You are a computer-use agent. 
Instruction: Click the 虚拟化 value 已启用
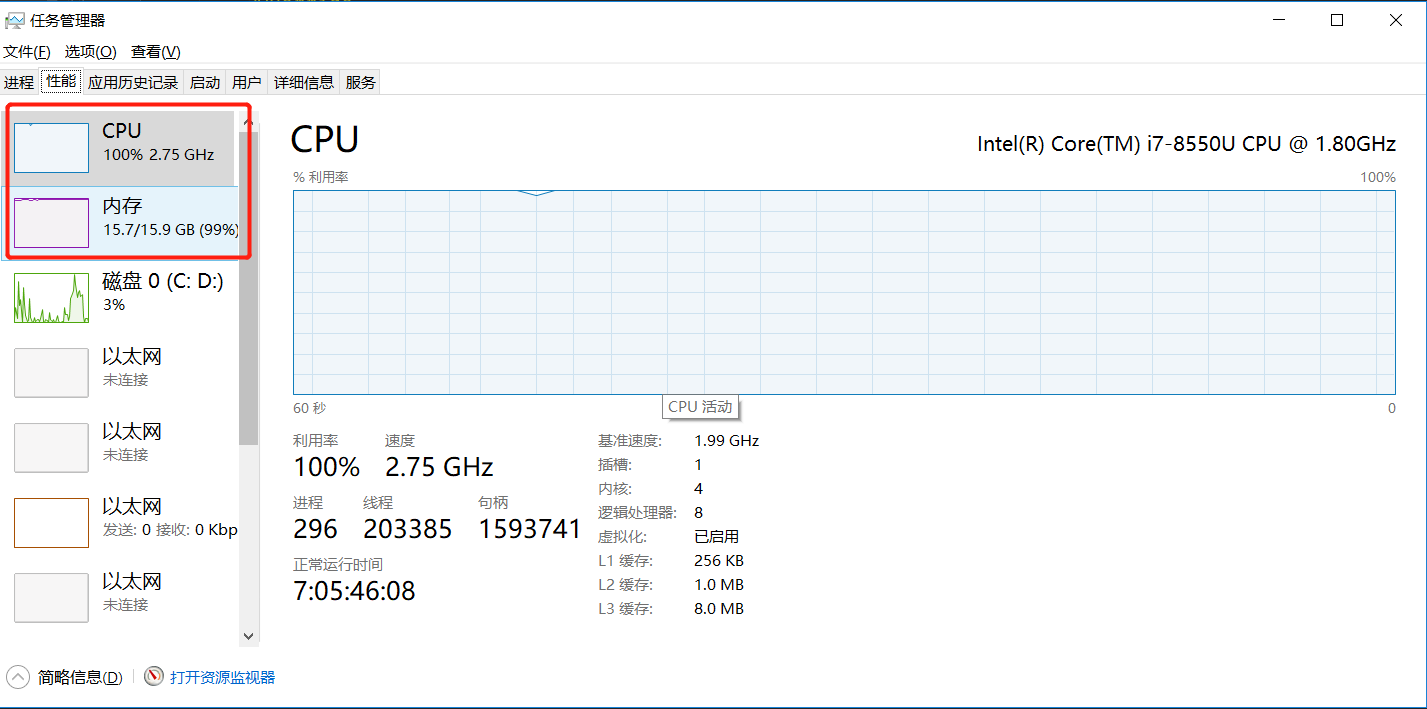point(717,536)
